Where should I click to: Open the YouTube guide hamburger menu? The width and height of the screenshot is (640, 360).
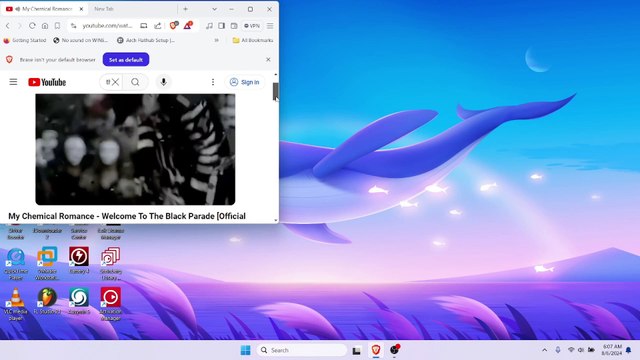tap(13, 82)
